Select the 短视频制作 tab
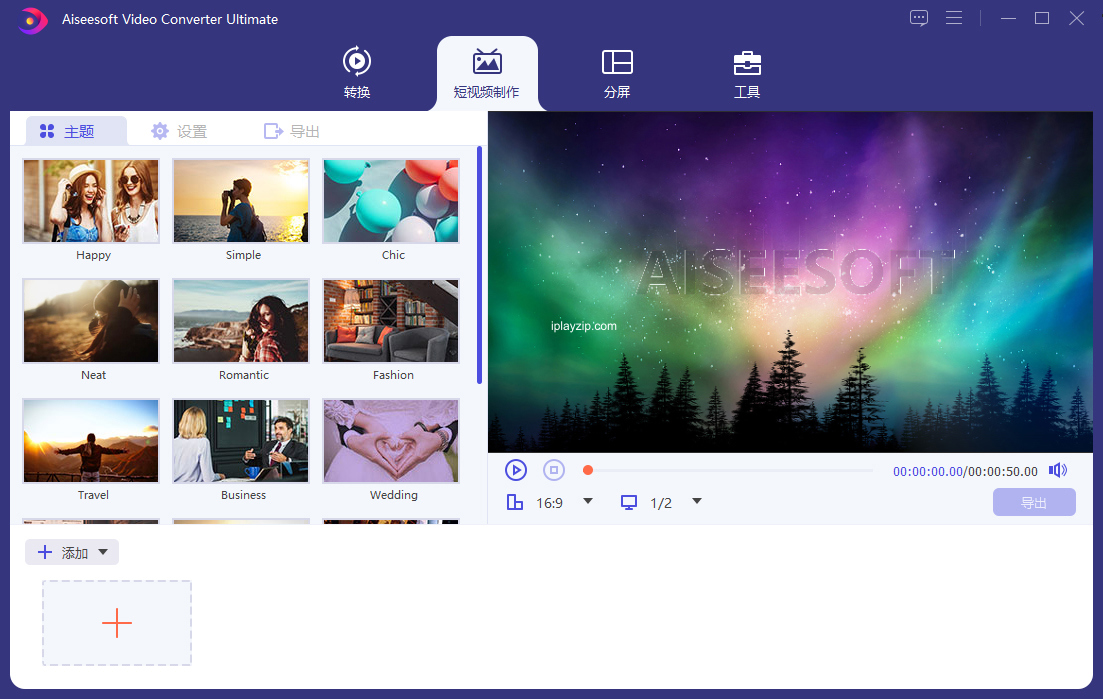 click(x=487, y=73)
